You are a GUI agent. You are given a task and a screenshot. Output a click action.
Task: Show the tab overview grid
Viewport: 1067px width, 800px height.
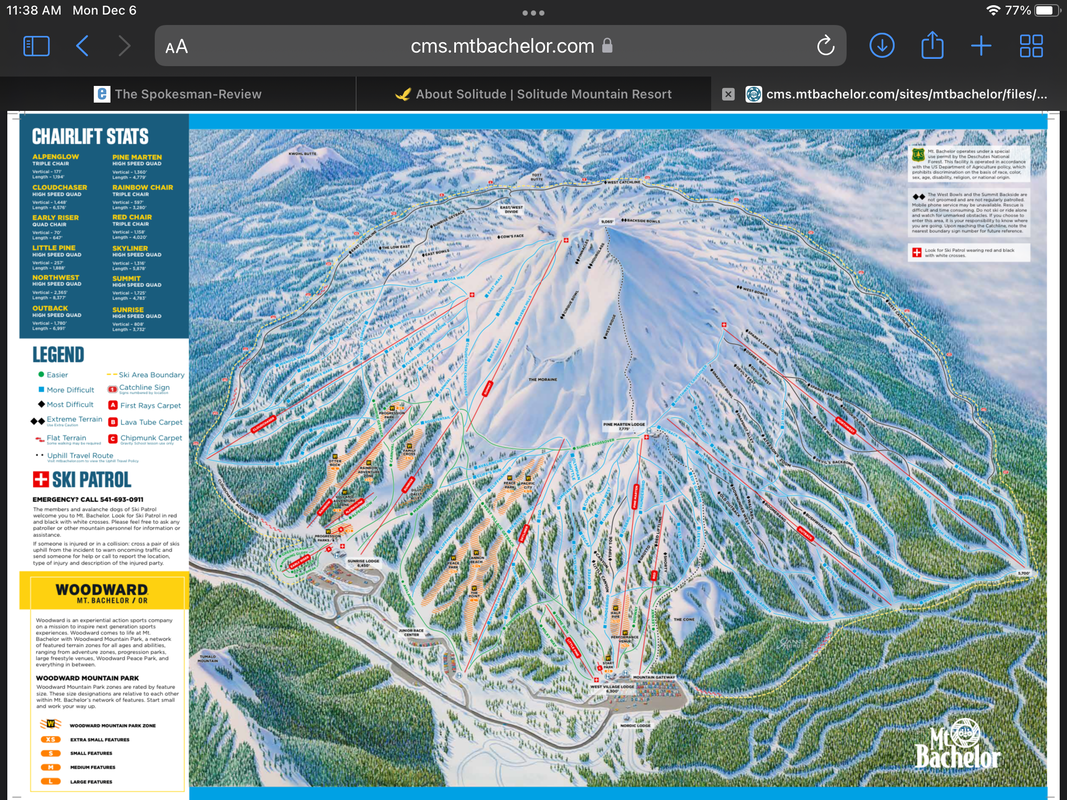1031,46
